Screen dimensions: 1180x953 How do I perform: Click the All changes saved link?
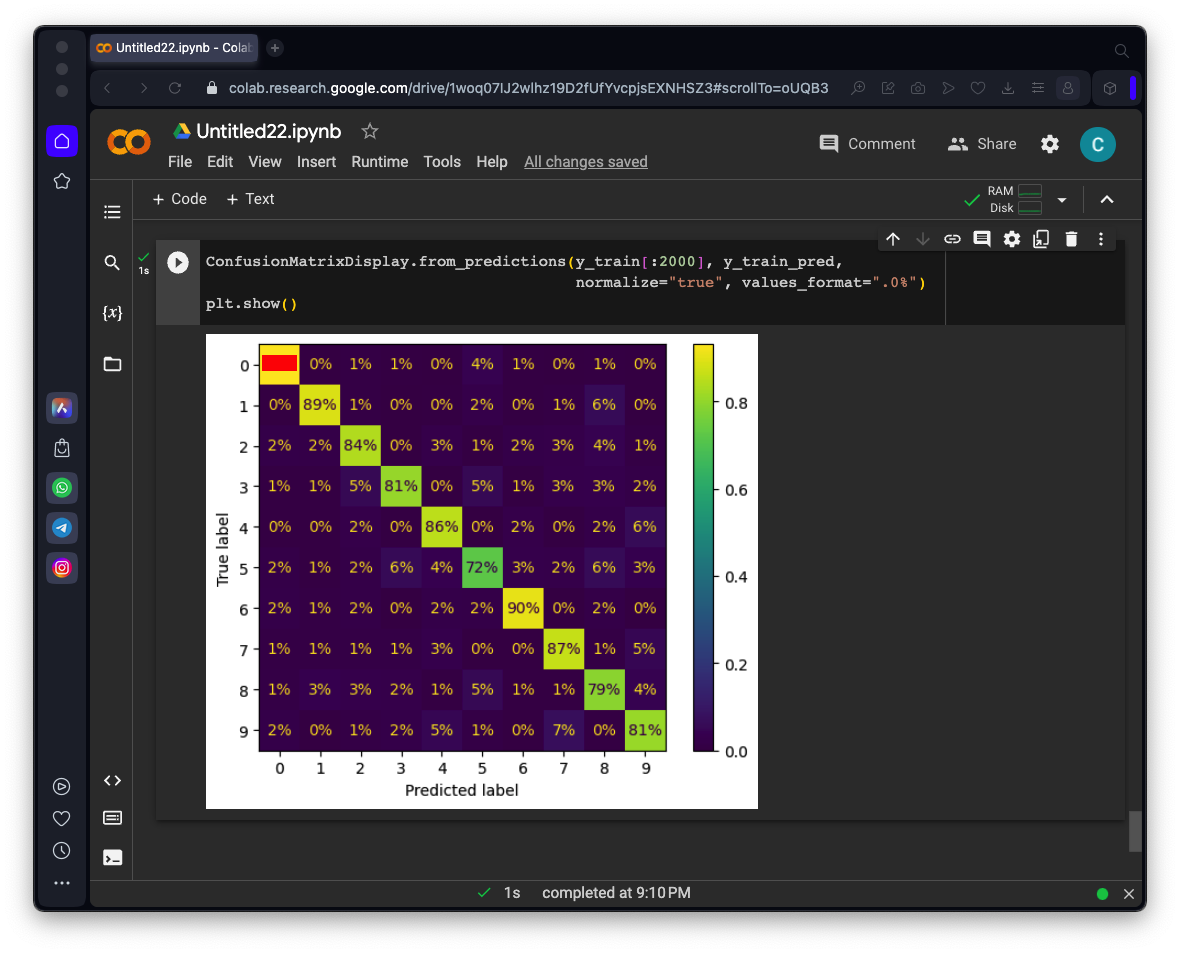coord(586,162)
